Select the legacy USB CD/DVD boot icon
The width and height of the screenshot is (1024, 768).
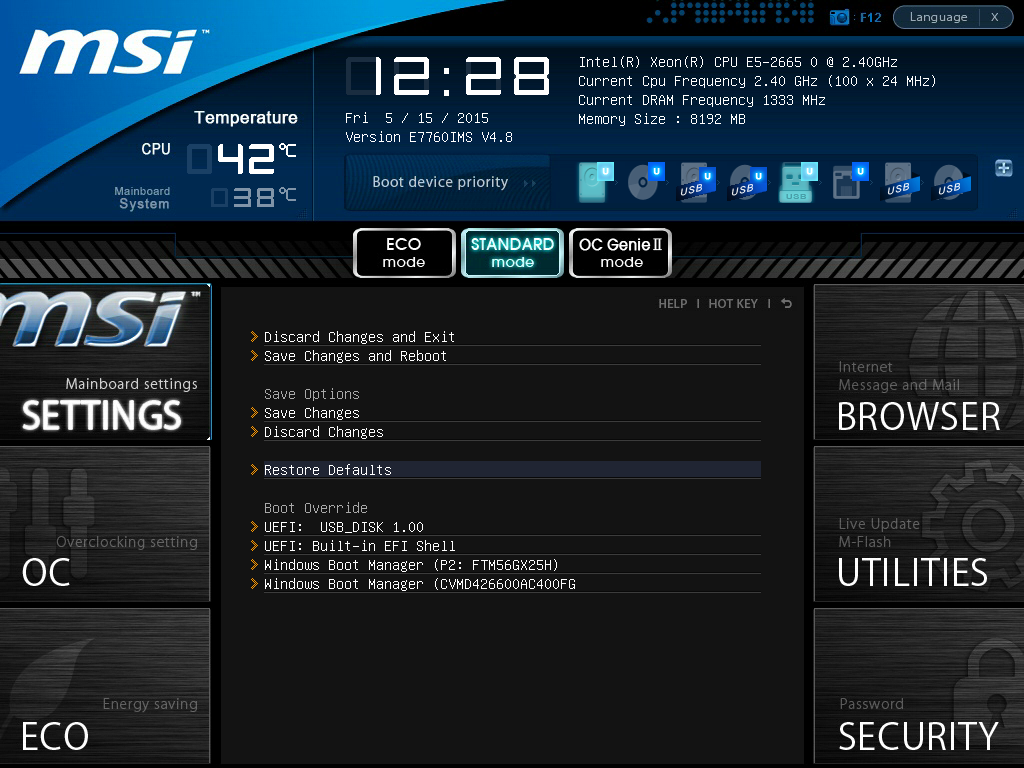pyautogui.click(x=952, y=182)
